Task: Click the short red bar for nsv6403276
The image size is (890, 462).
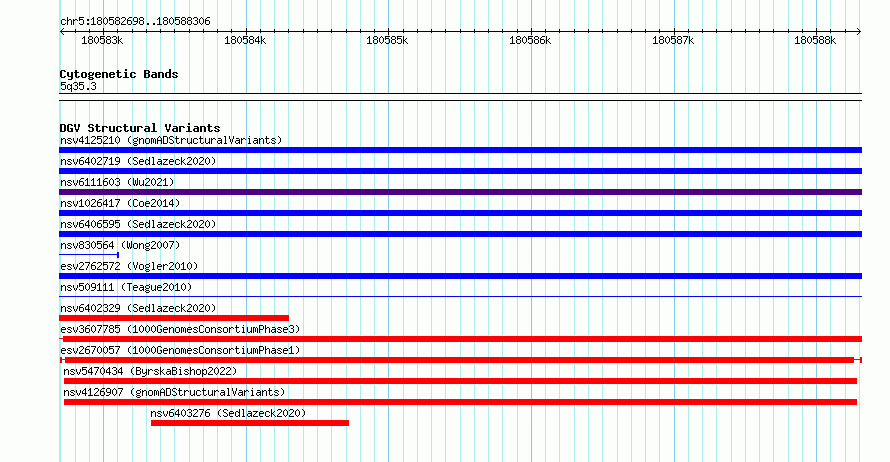Action: 250,423
